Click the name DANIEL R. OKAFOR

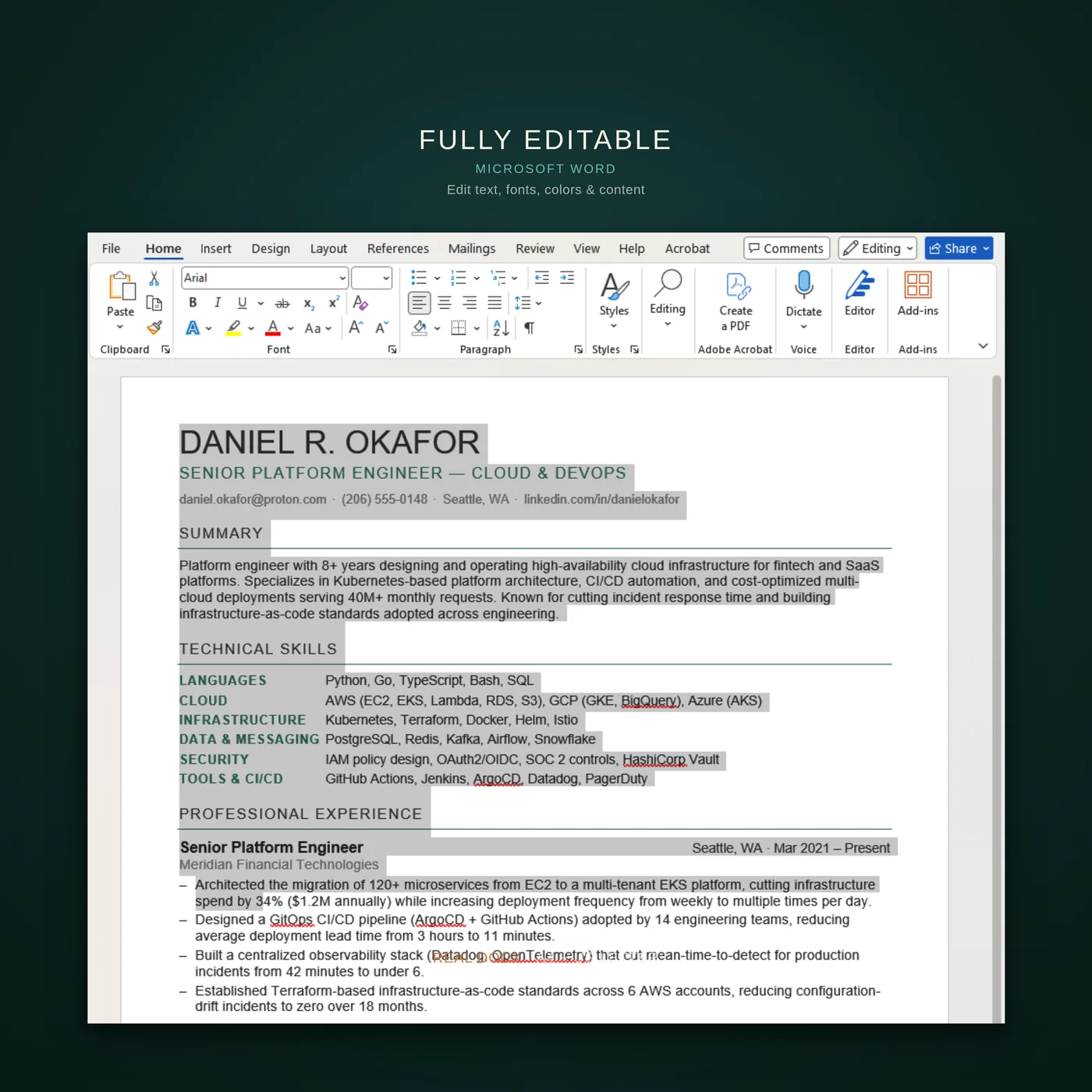click(x=329, y=442)
